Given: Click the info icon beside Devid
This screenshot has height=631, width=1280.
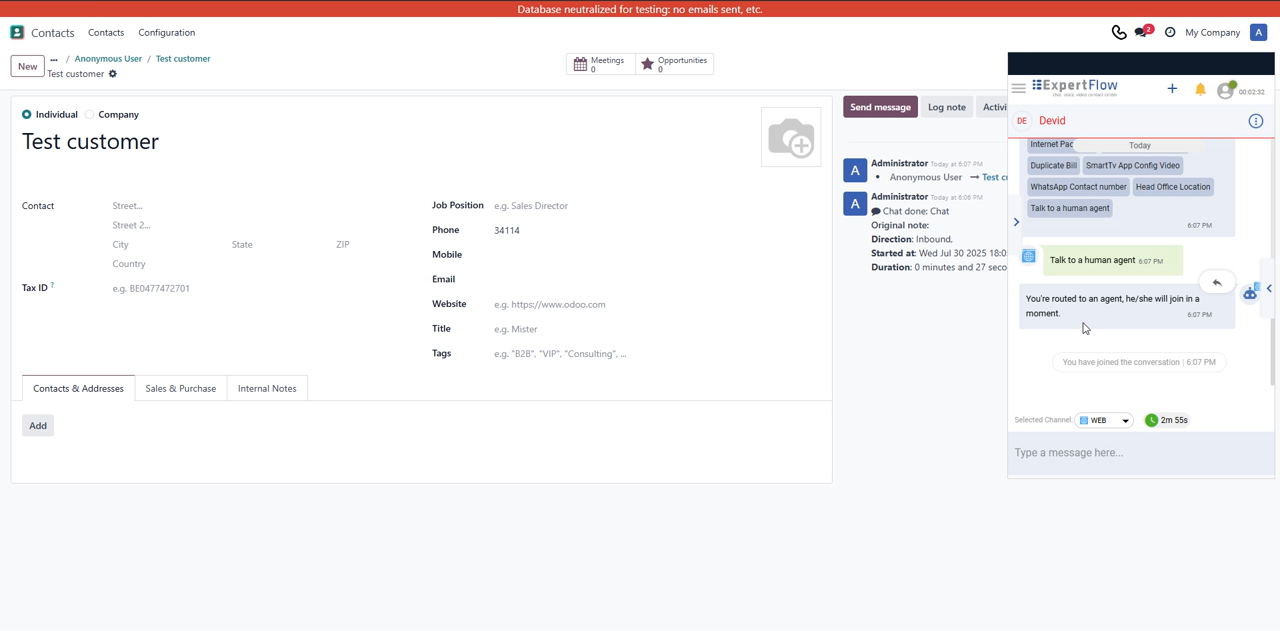Looking at the screenshot, I should tap(1255, 121).
